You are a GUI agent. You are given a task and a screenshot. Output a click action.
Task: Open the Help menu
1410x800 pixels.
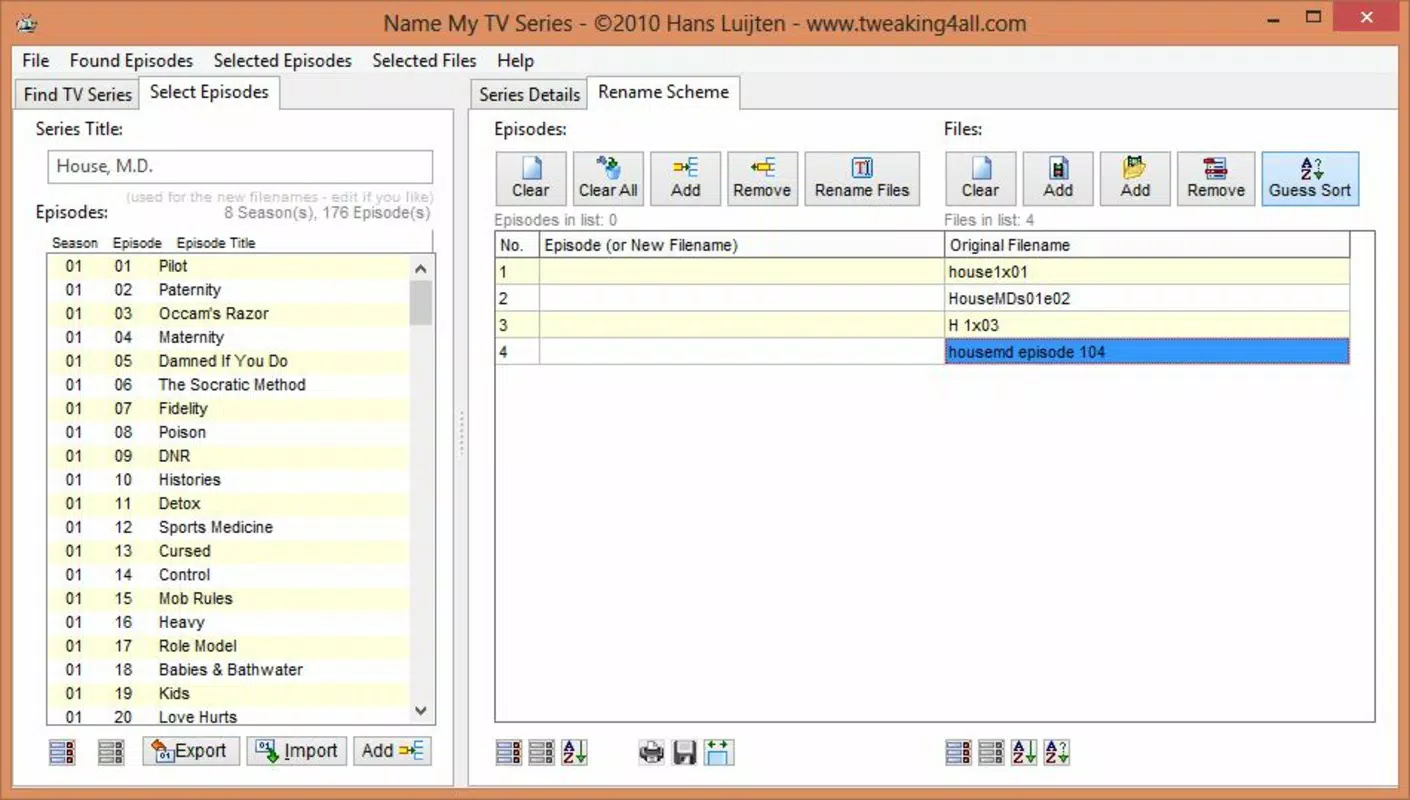coord(516,61)
